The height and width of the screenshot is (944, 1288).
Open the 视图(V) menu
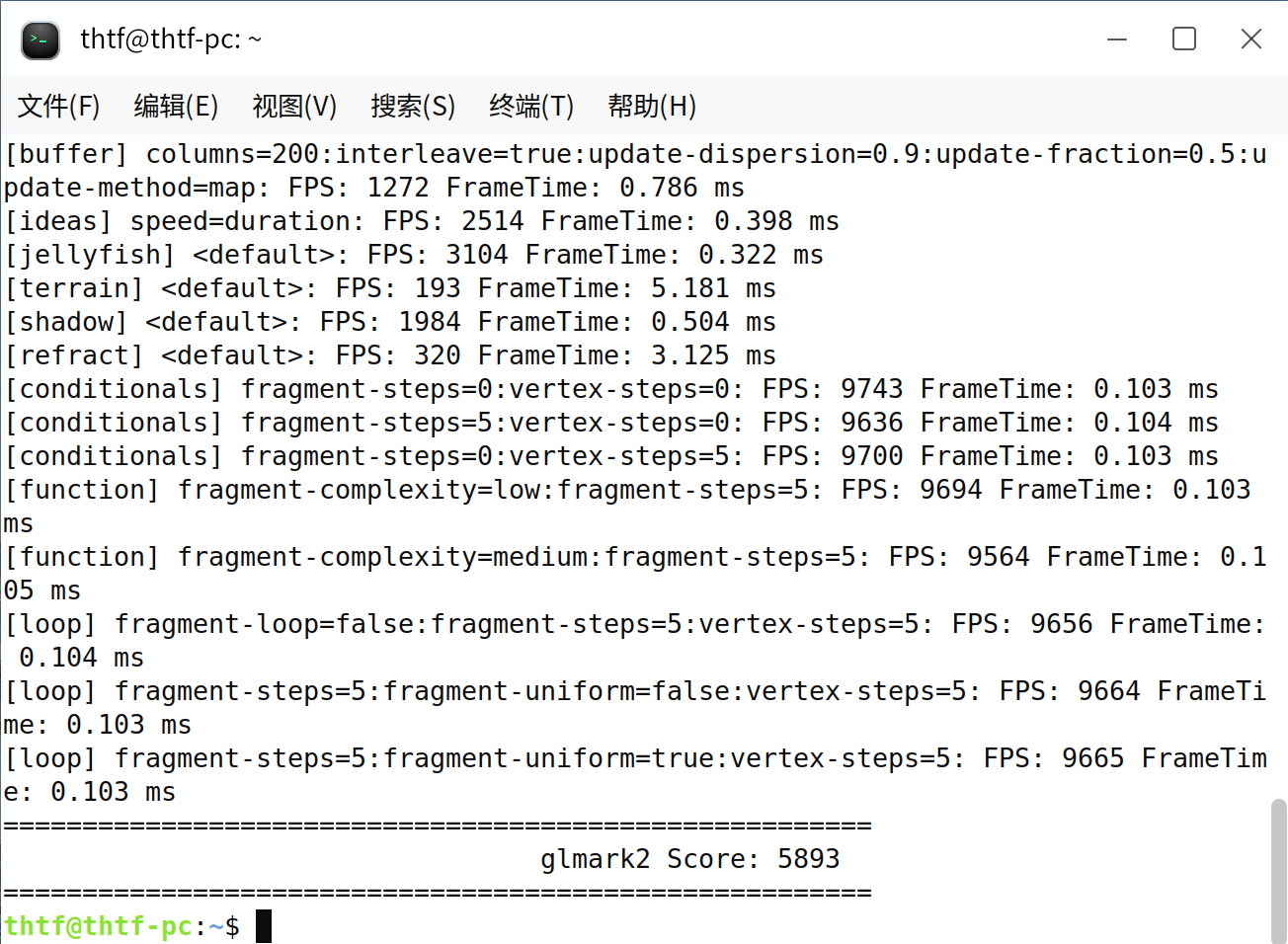point(294,106)
